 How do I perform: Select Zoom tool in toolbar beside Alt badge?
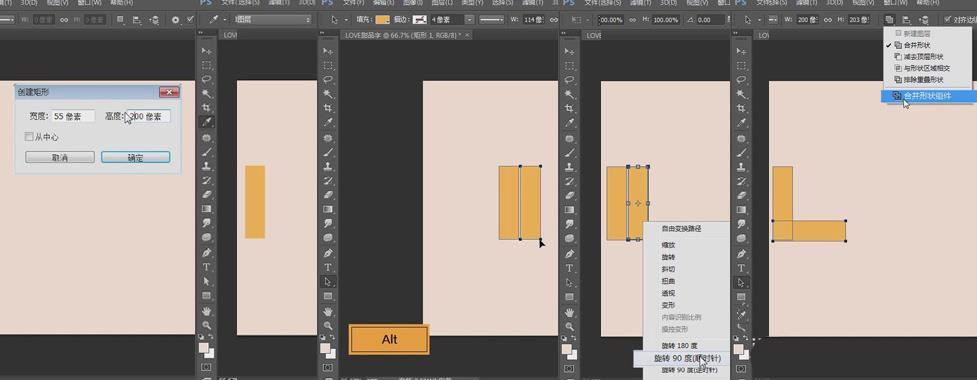pyautogui.click(x=328, y=325)
